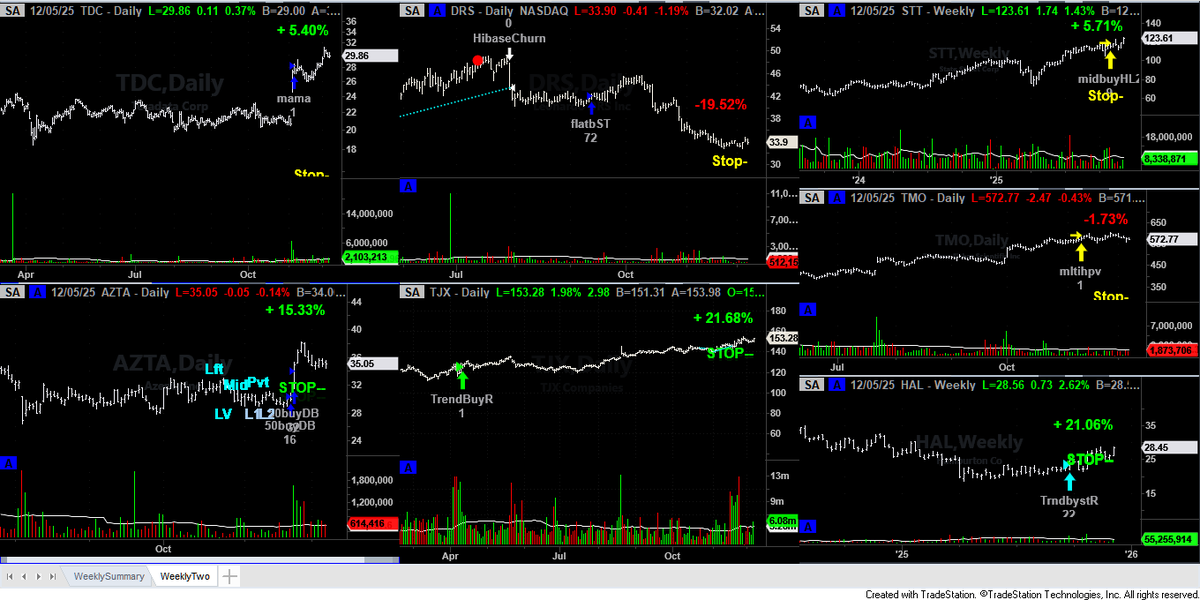Click SA badge on AZTA Daily chart
Screen dimensions: 1200x600
(11, 292)
